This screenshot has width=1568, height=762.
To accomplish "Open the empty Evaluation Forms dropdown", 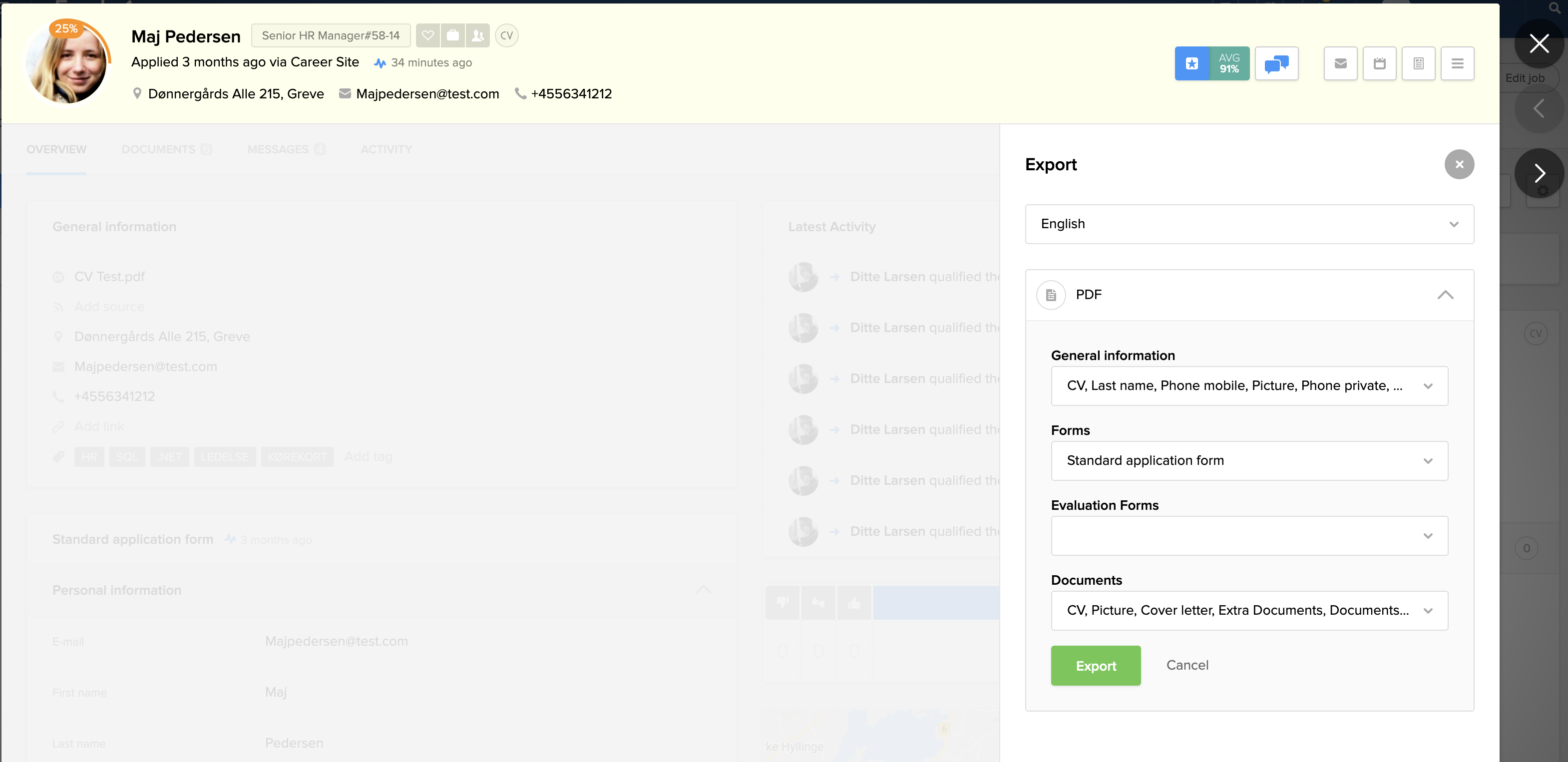I will coord(1249,536).
